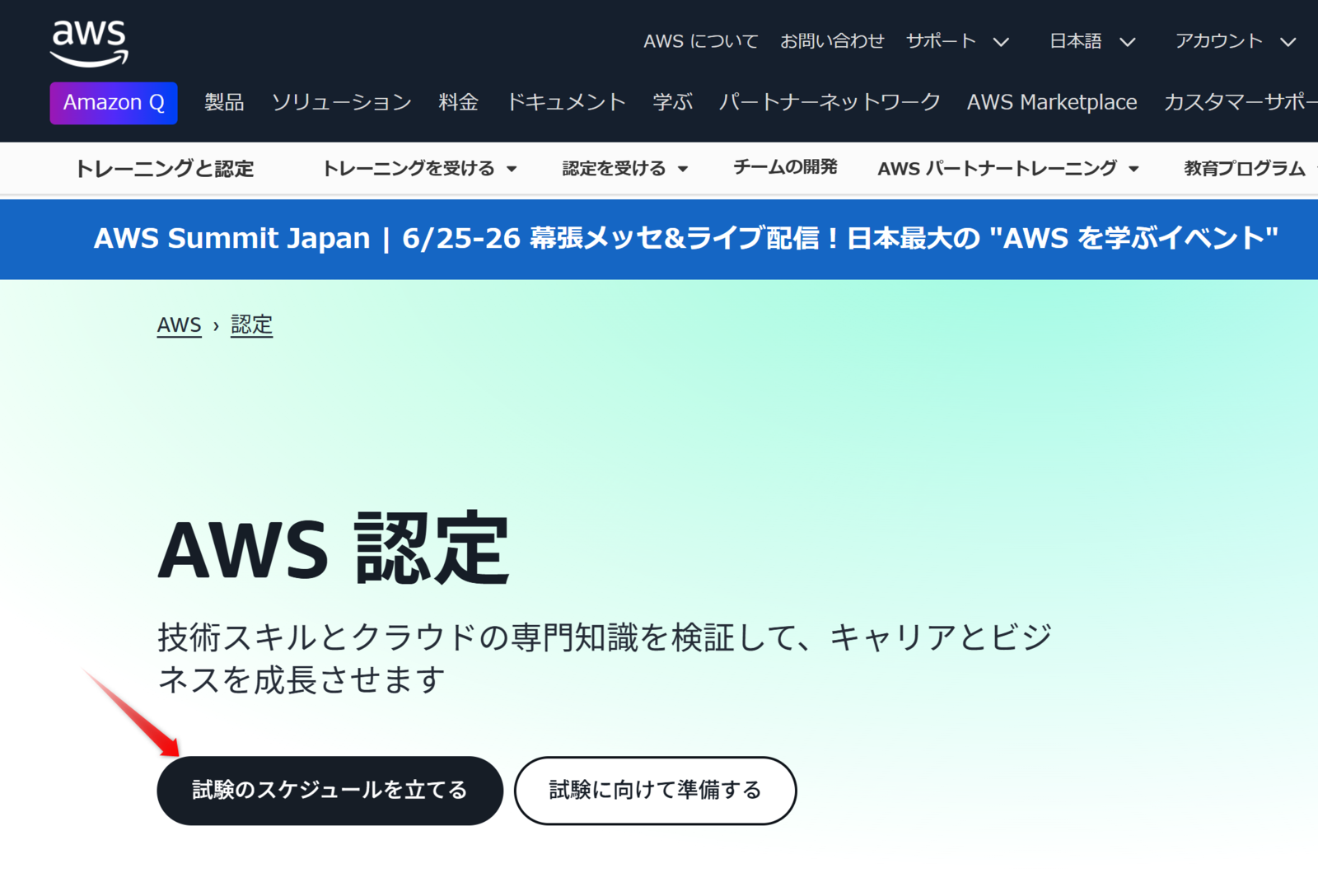Open the サポート dropdown chevron
Screen dimensions: 1318x896
[1003, 41]
